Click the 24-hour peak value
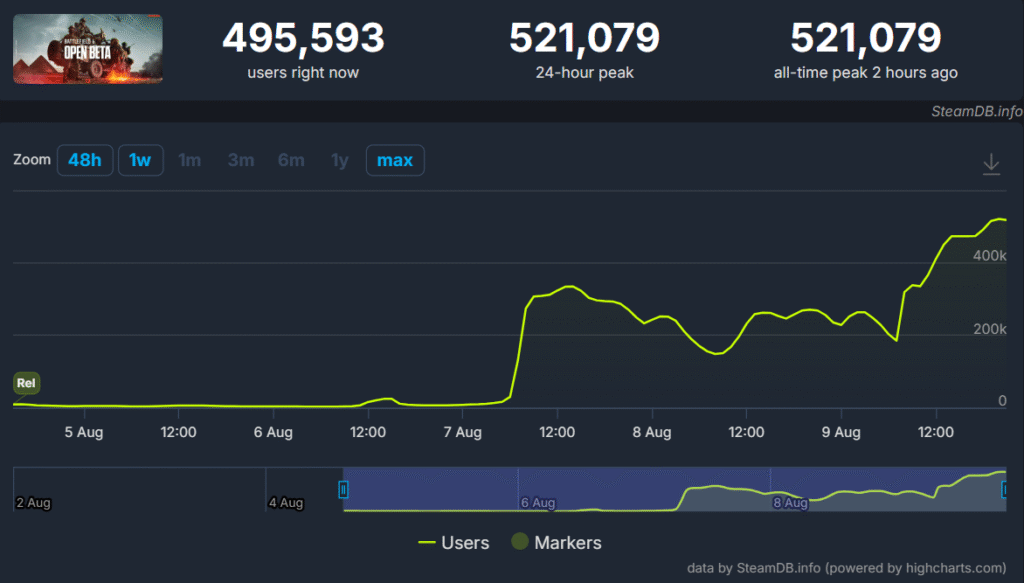The image size is (1024, 583). point(584,39)
